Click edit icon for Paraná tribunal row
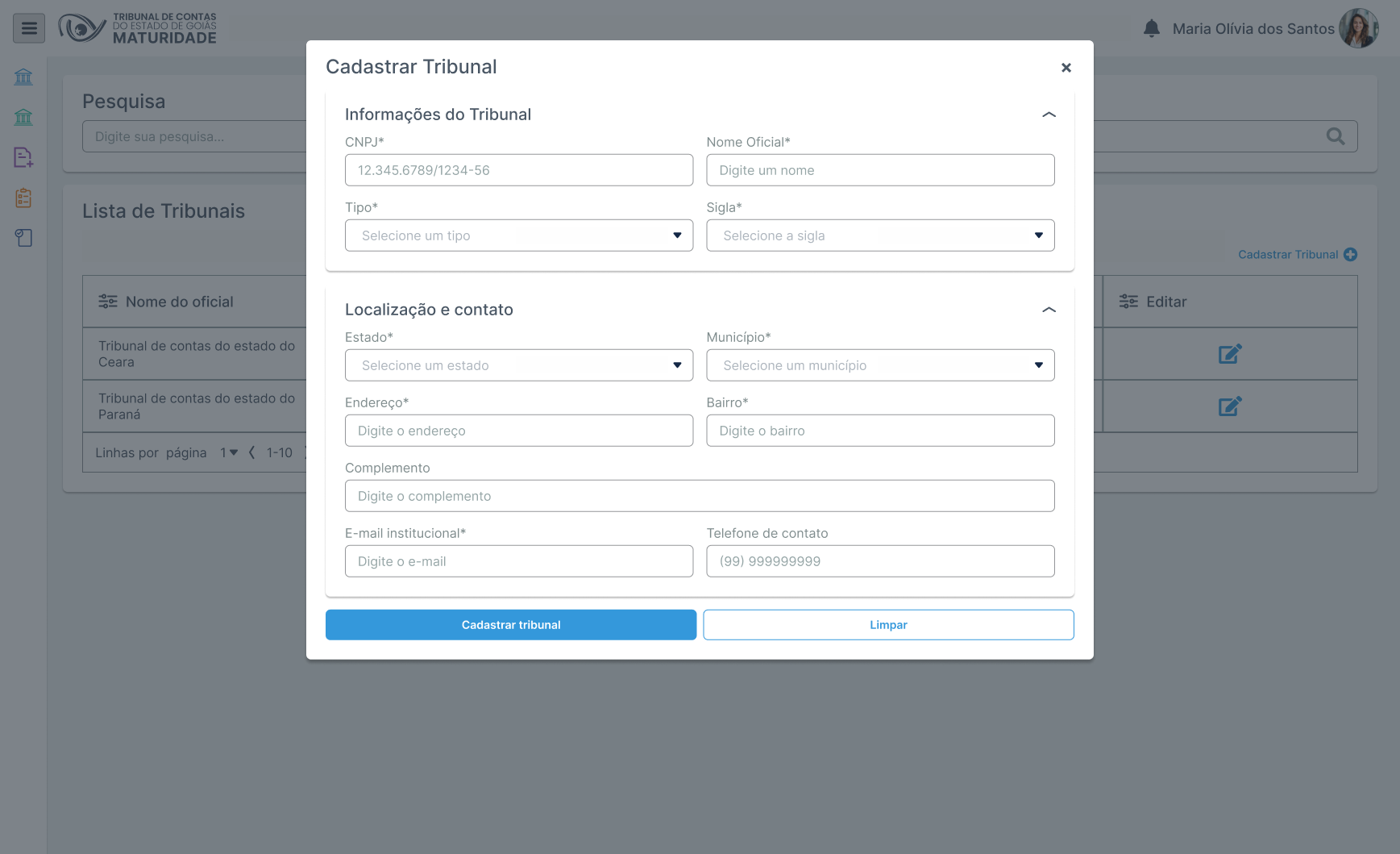The width and height of the screenshot is (1400, 854). coord(1229,406)
